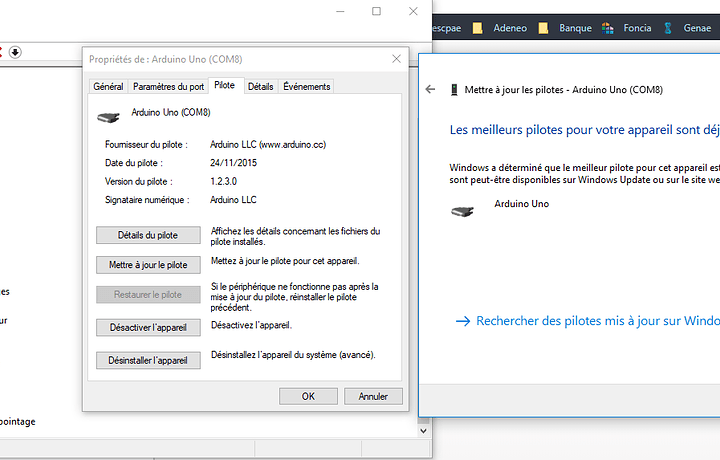The height and width of the screenshot is (460, 720).
Task: Click the driver date 24/11/2015
Action: (x=233, y=163)
